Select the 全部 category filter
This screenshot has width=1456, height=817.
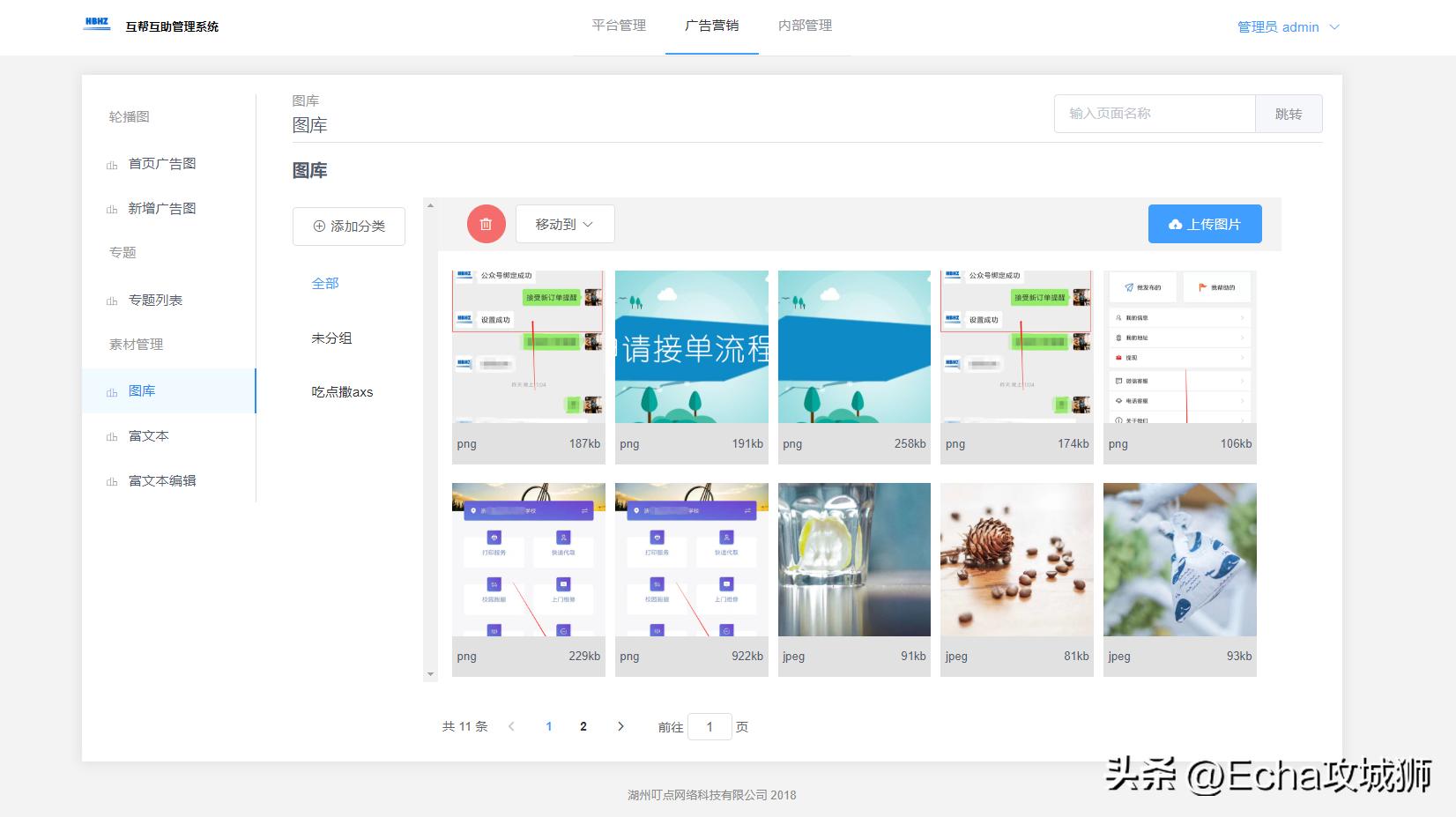(x=325, y=283)
